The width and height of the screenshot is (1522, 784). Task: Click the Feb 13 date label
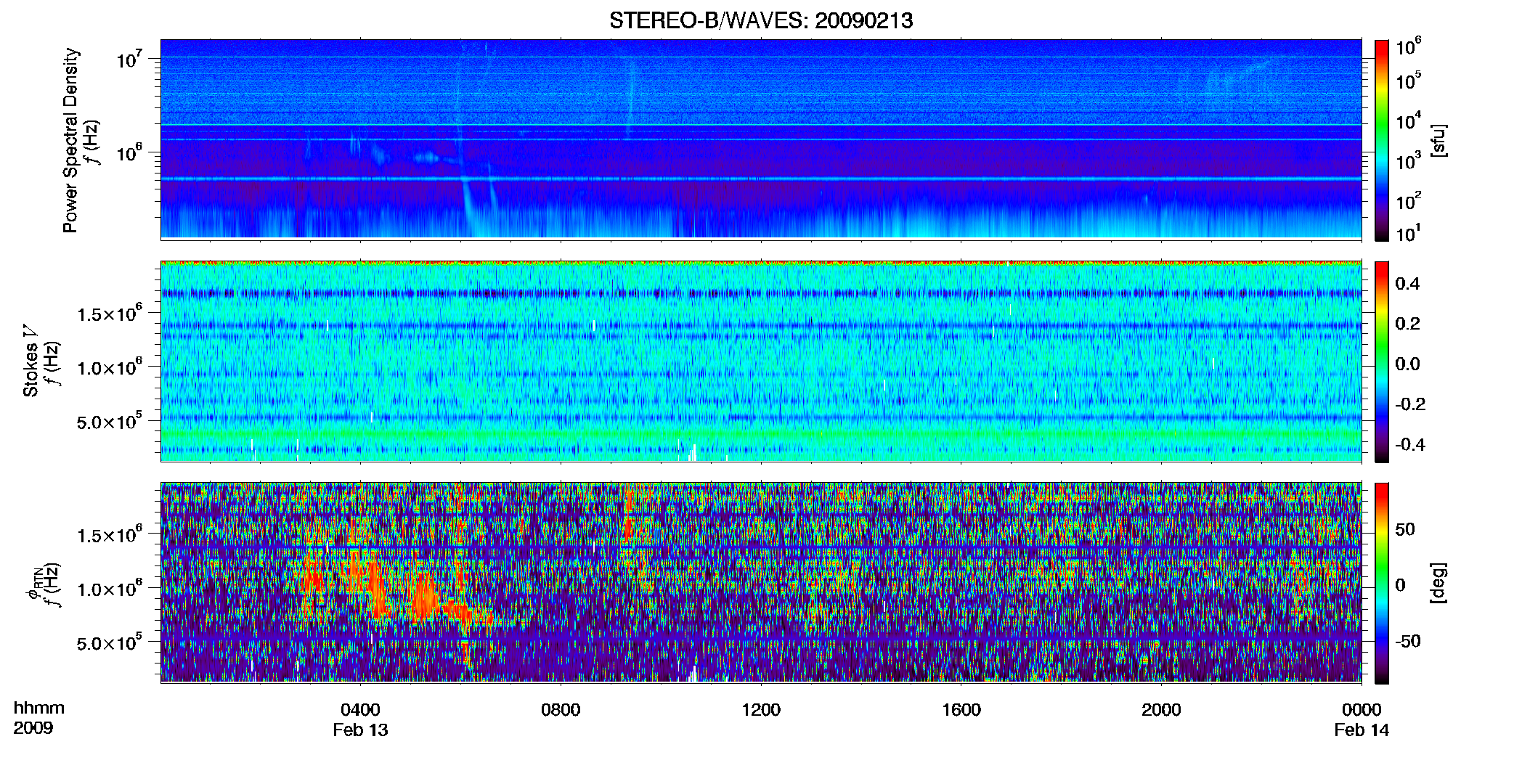tap(360, 730)
